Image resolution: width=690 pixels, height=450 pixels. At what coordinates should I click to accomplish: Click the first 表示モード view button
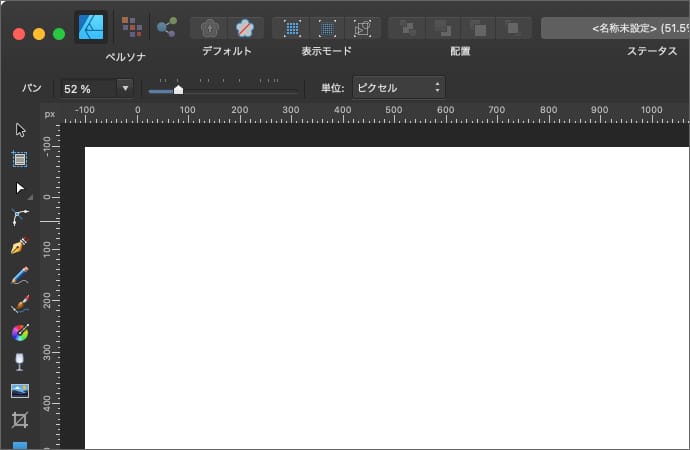point(291,27)
